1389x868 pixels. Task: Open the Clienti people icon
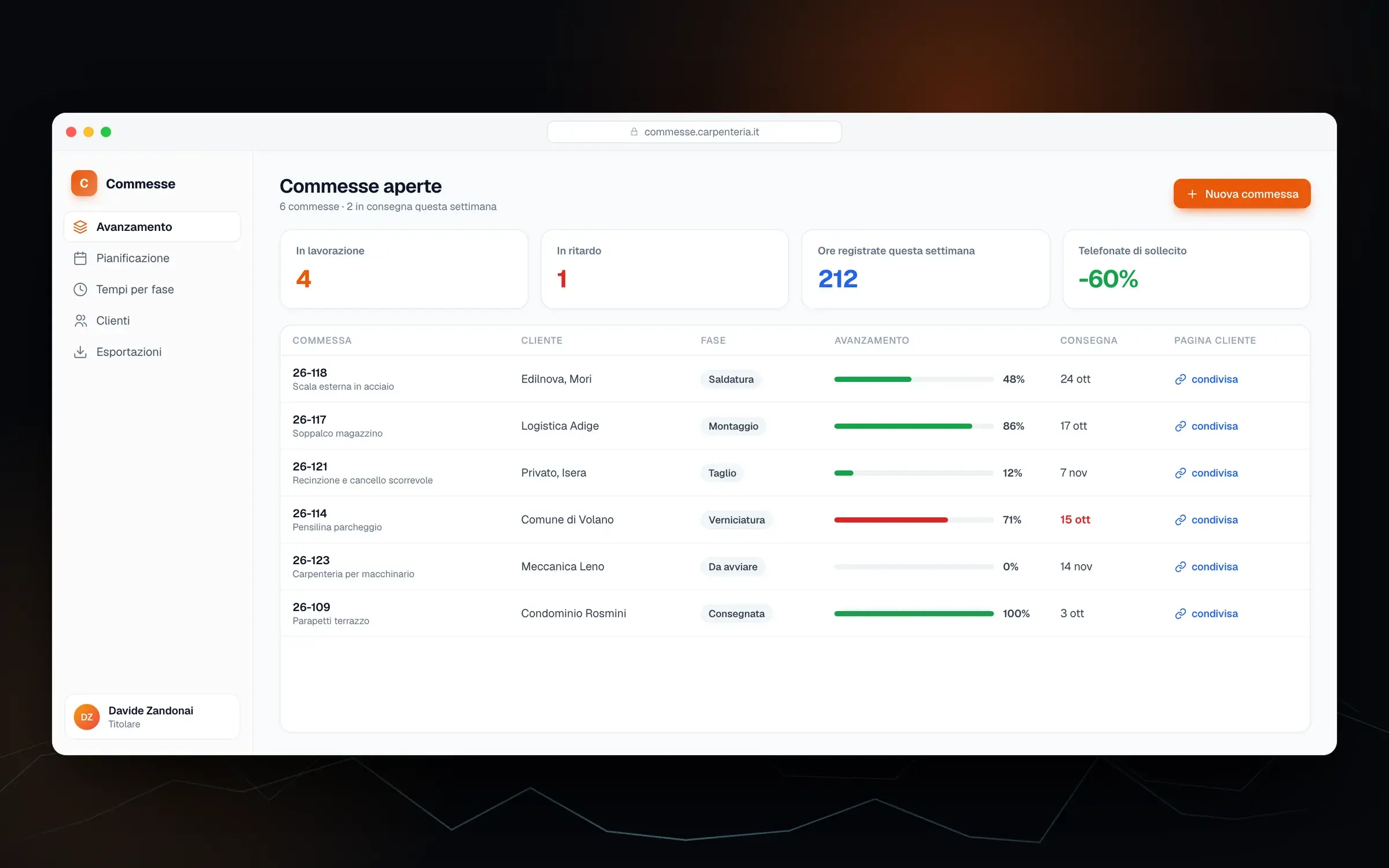[80, 321]
